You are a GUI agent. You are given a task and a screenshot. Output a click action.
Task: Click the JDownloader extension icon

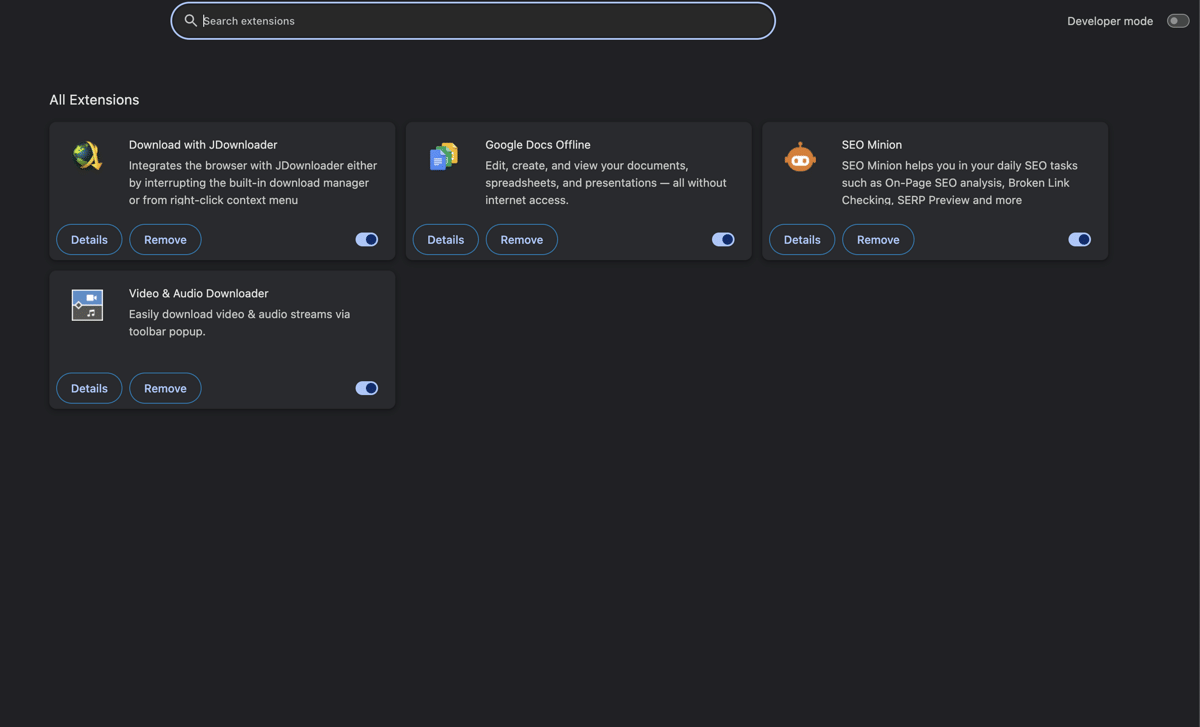point(88,156)
